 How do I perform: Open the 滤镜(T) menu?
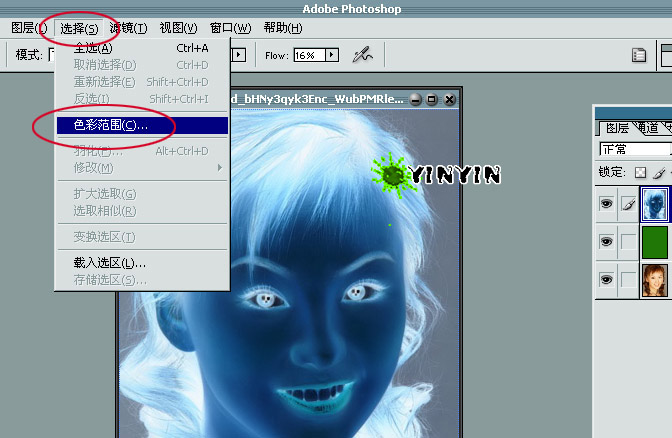tap(128, 28)
